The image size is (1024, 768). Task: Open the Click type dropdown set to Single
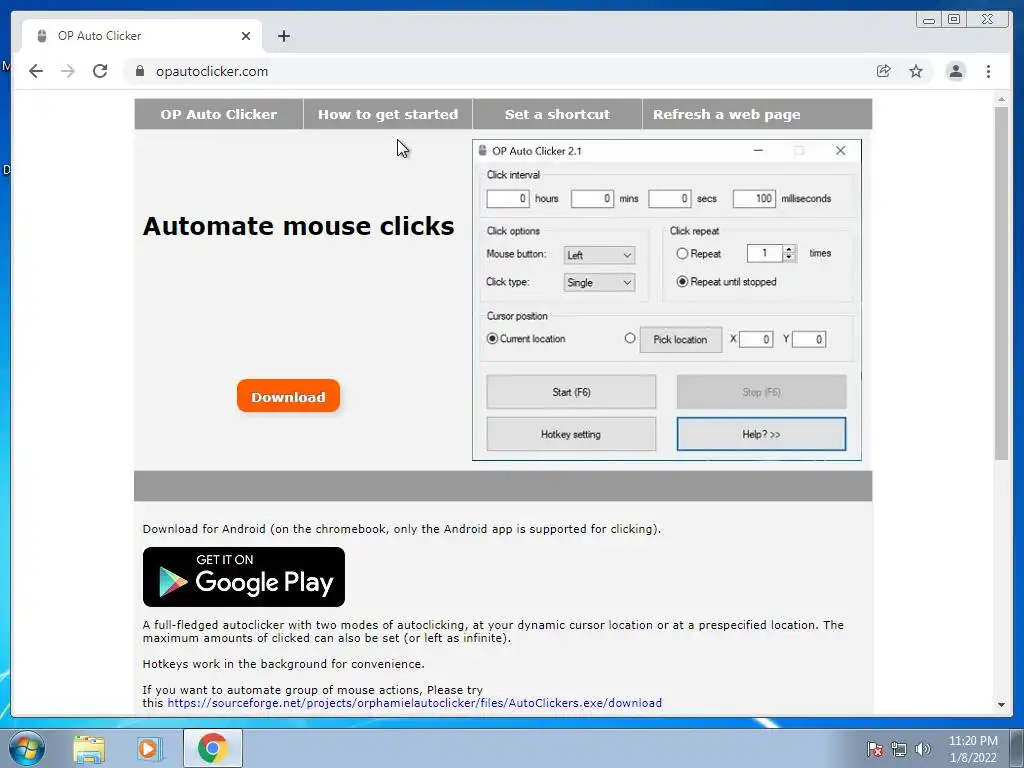(x=599, y=282)
